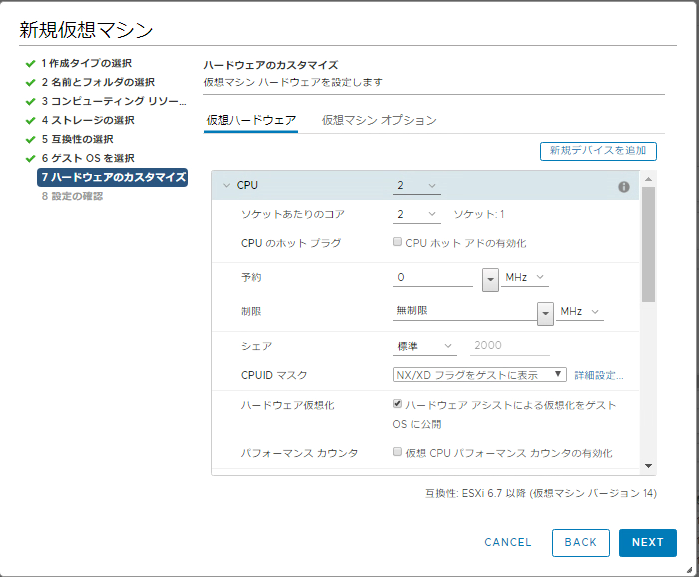This screenshot has width=699, height=577.
Task: Click the ソケット: 1 text
Action: click(x=479, y=214)
